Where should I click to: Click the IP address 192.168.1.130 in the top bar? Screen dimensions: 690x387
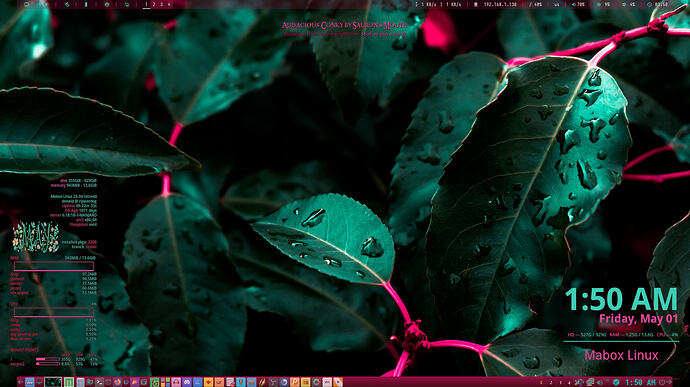pos(500,4)
